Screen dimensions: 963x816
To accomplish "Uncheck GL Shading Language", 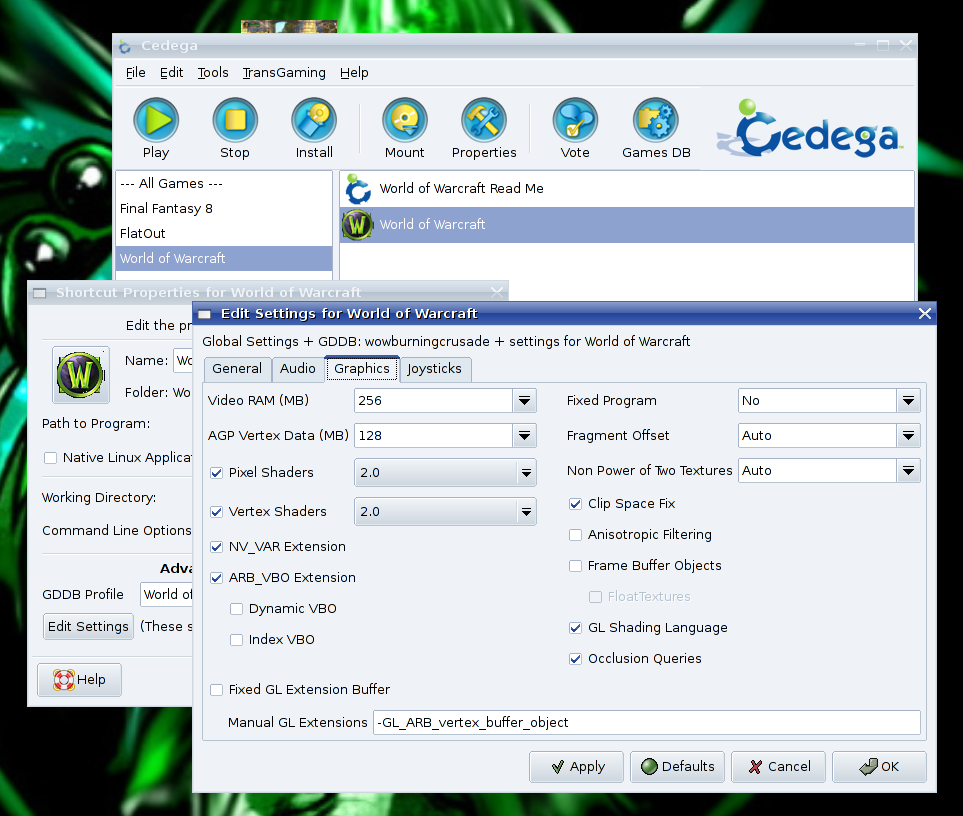I will [575, 628].
